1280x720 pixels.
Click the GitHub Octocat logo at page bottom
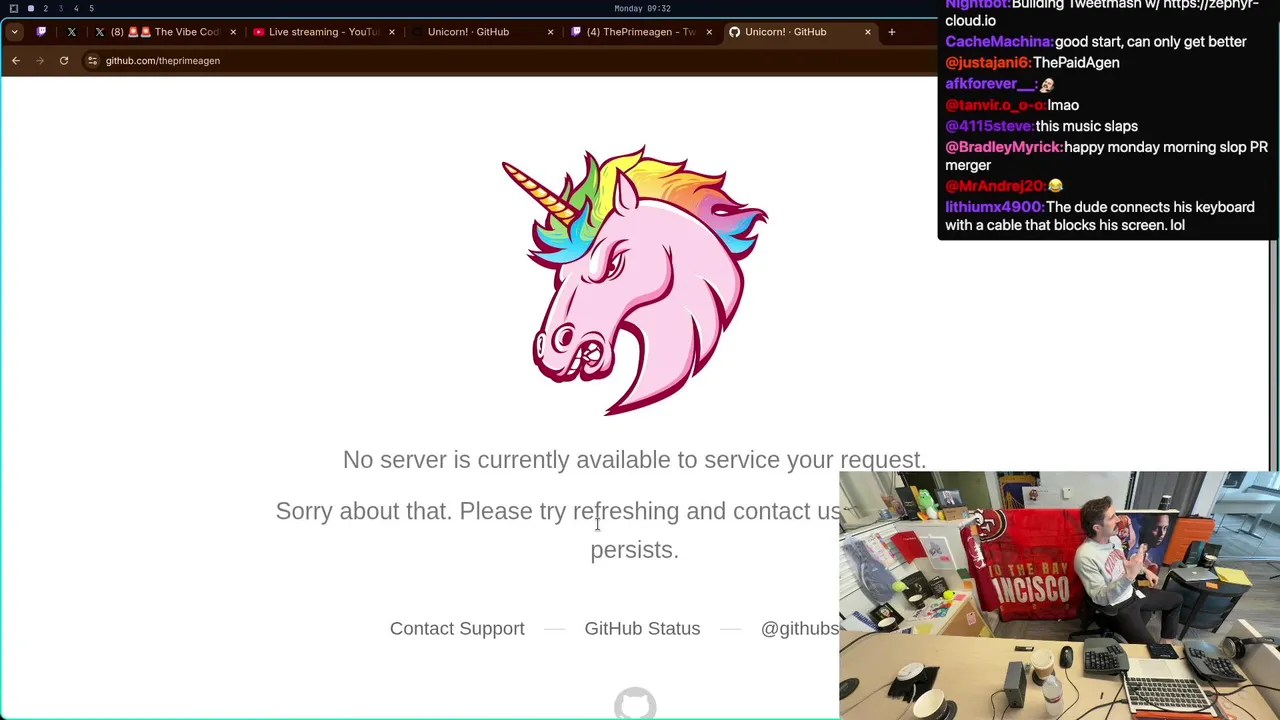tap(635, 704)
